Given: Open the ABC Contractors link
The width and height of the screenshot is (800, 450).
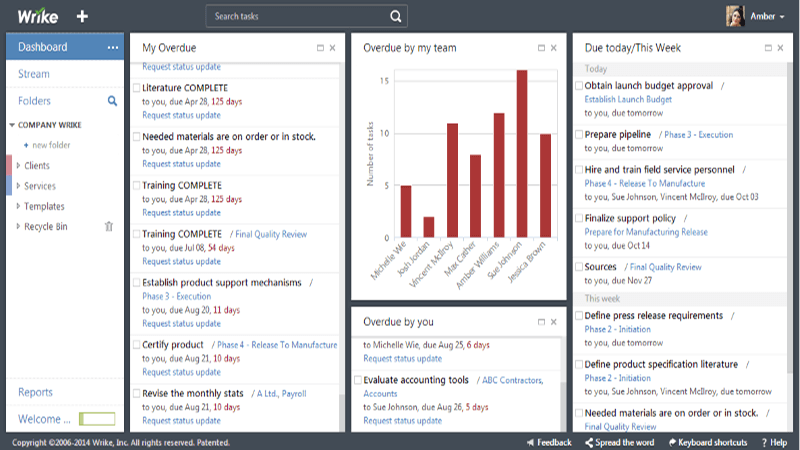Looking at the screenshot, I should coord(512,381).
